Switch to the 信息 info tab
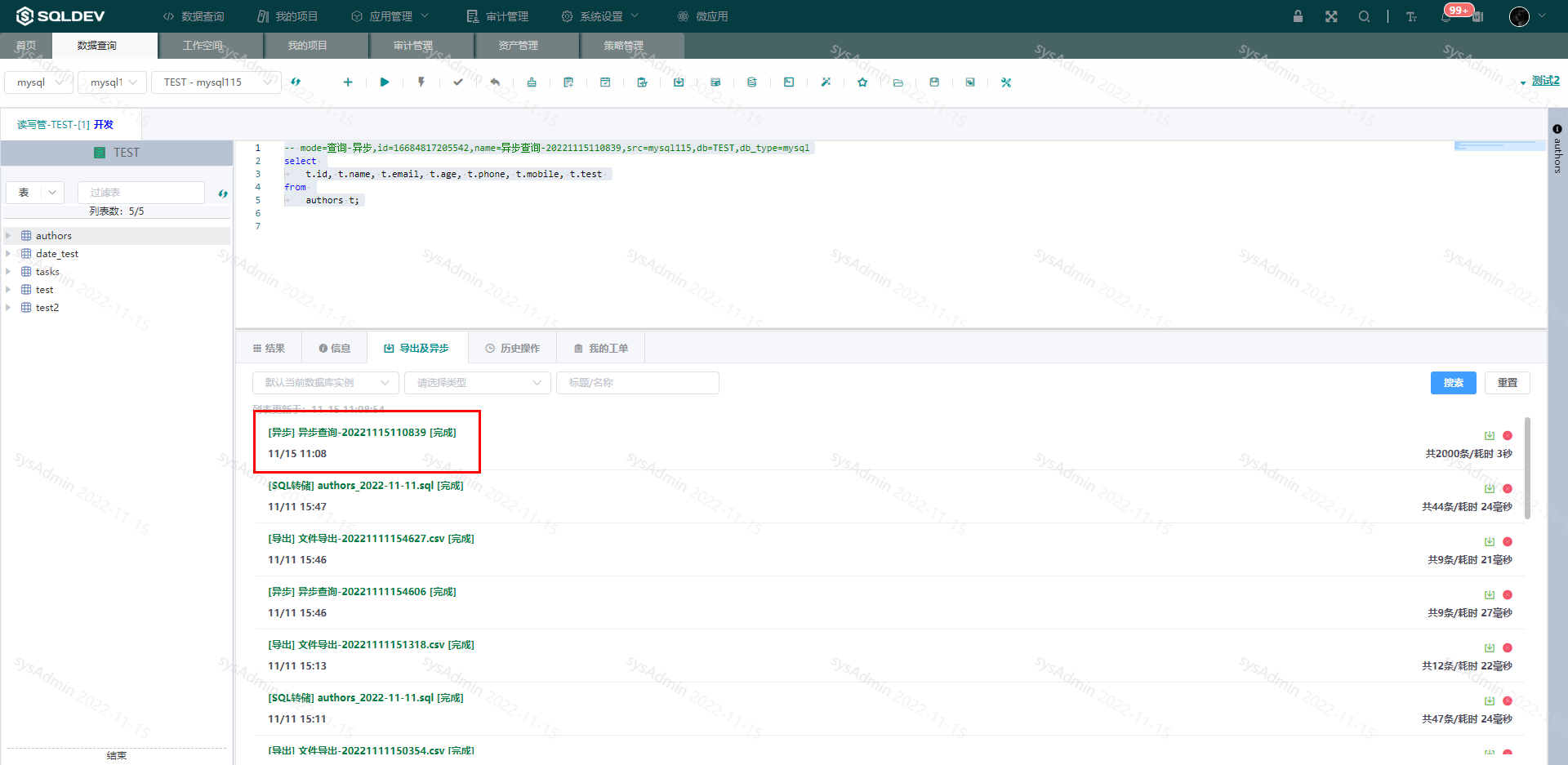 point(335,349)
